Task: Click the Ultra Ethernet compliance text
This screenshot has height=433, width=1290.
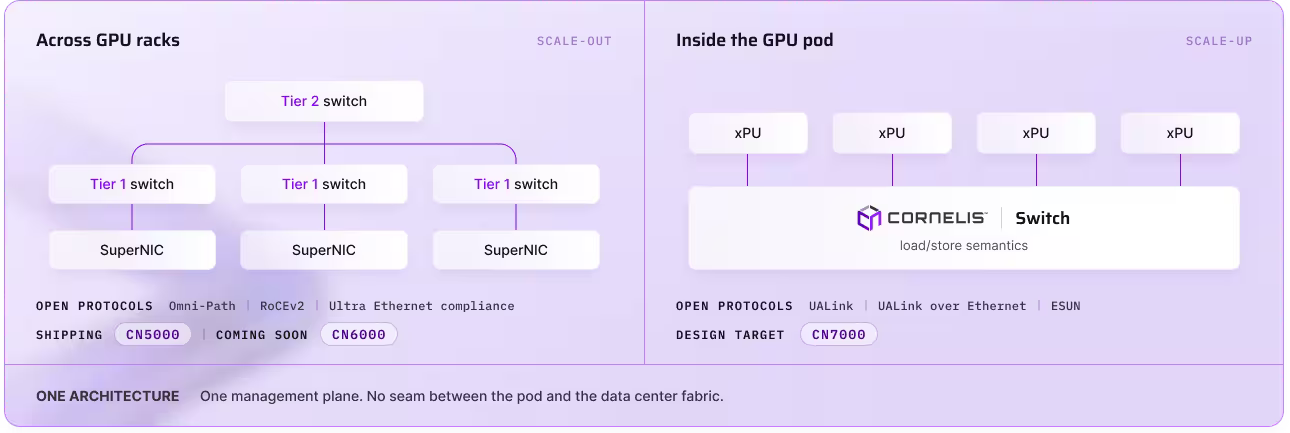Action: (421, 306)
